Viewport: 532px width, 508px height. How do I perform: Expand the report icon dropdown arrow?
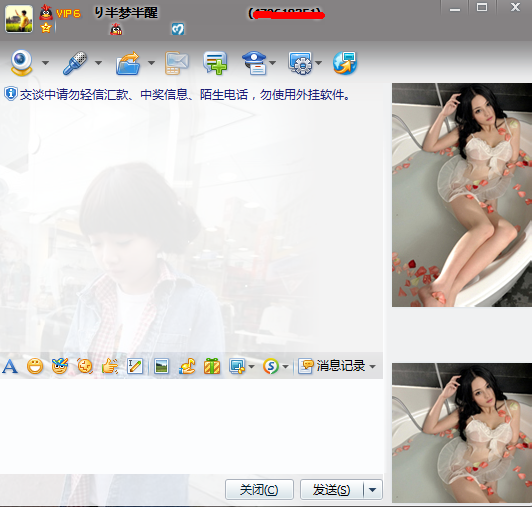coord(272,63)
